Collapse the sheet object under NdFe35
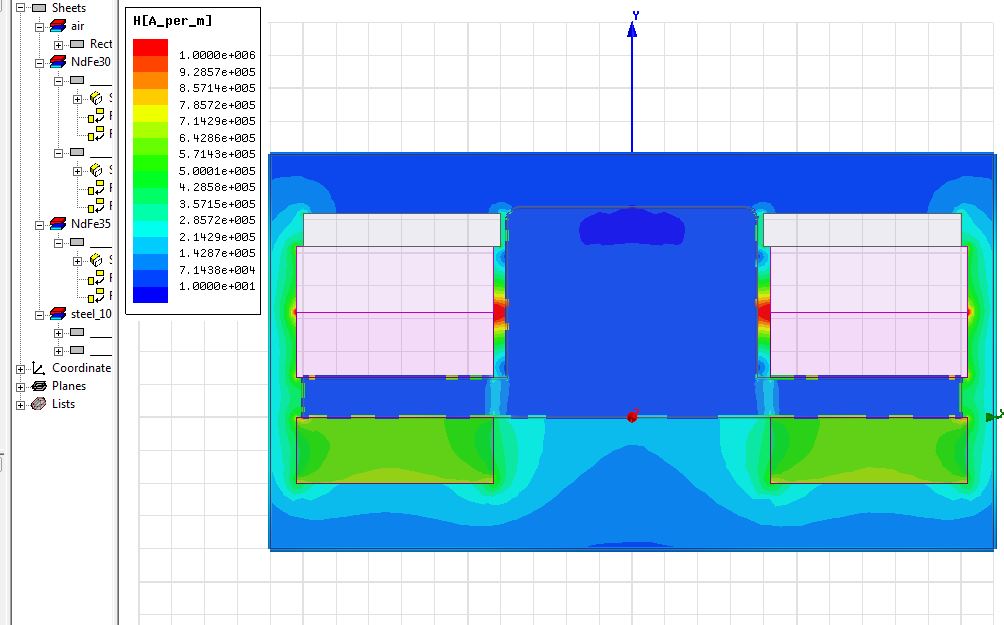1004x625 pixels. [58, 243]
